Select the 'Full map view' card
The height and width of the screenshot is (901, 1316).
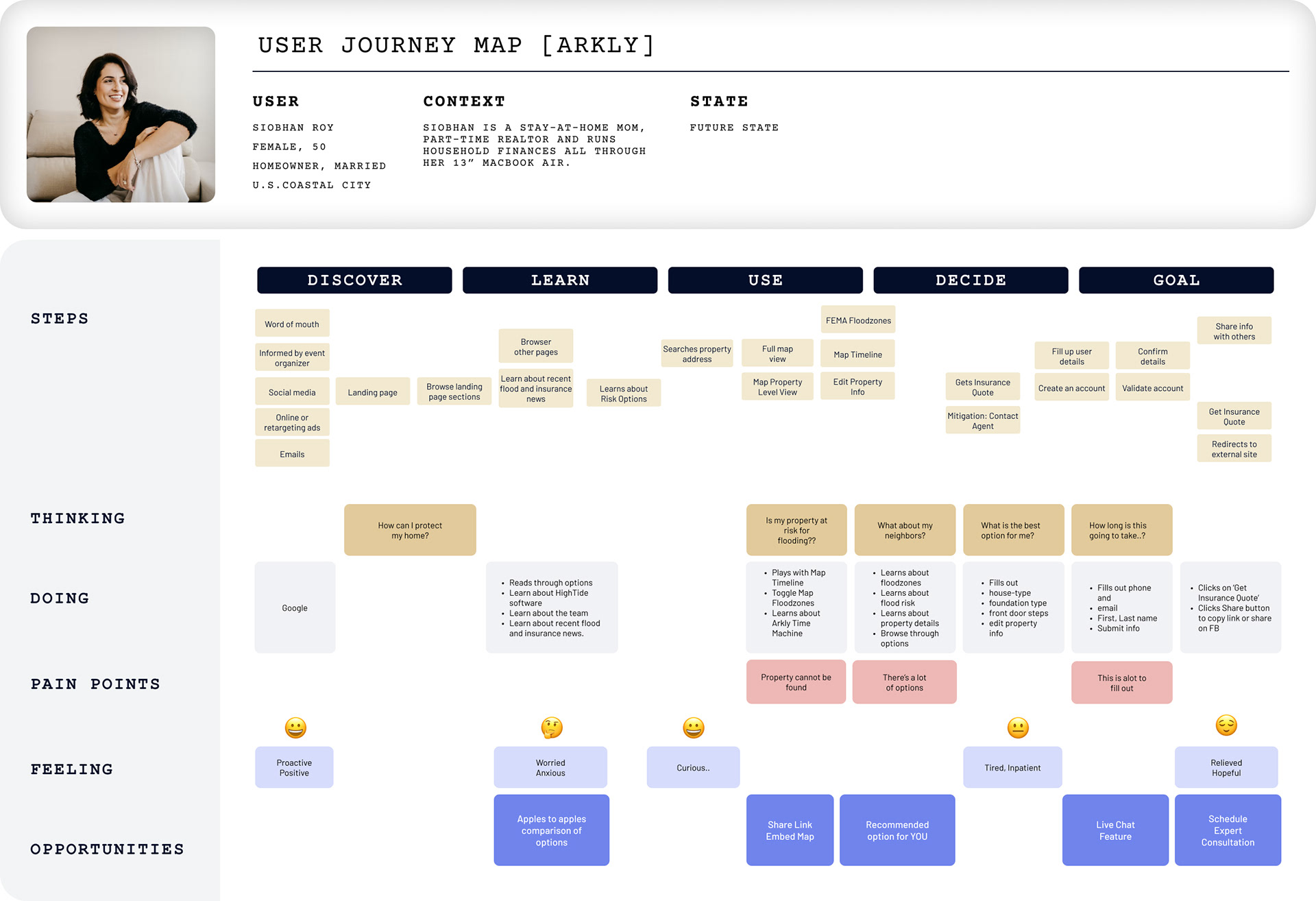(777, 353)
